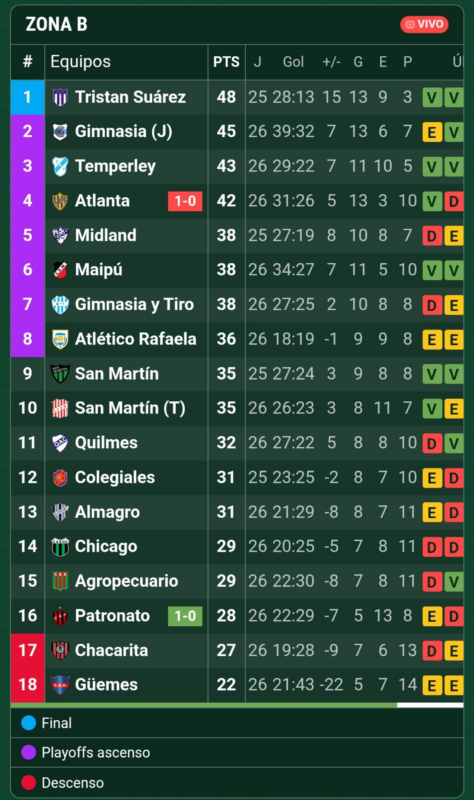Open Atlanta's live 1-0 score badge
The image size is (474, 800).
(x=185, y=201)
